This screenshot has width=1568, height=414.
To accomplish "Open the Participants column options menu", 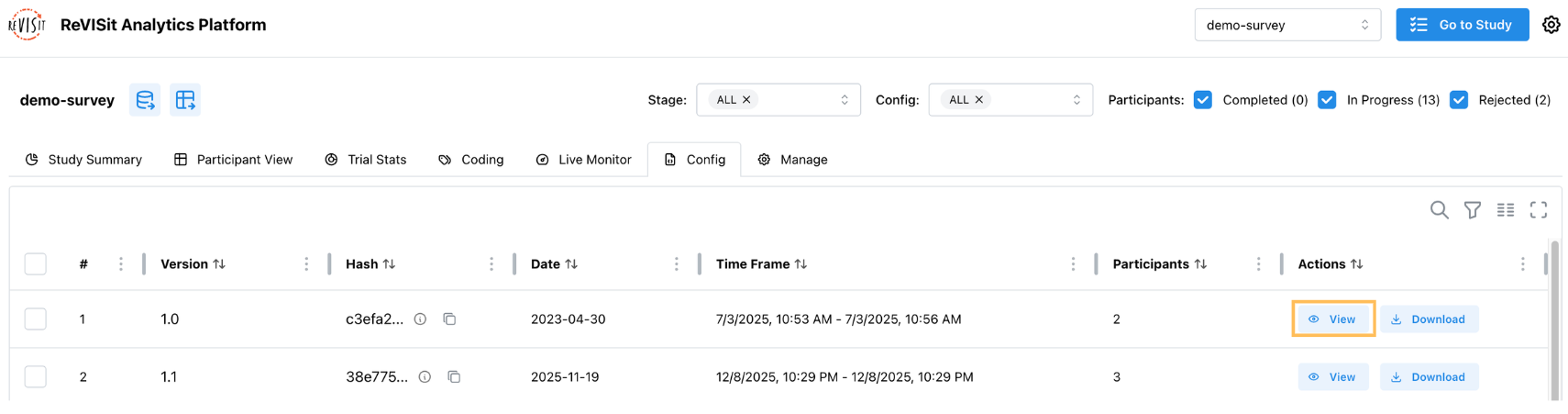I will (x=1258, y=264).
